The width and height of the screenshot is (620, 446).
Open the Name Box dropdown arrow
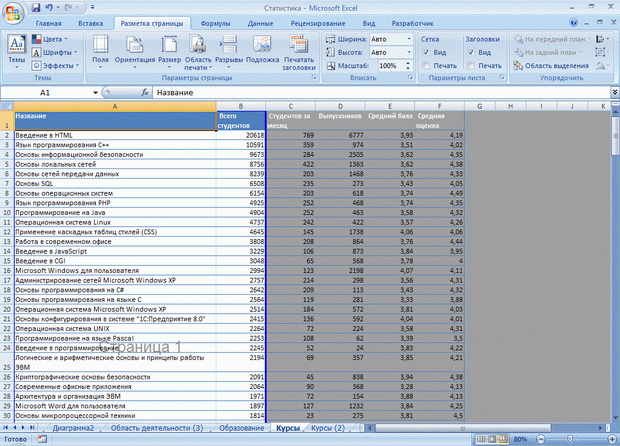coord(95,93)
